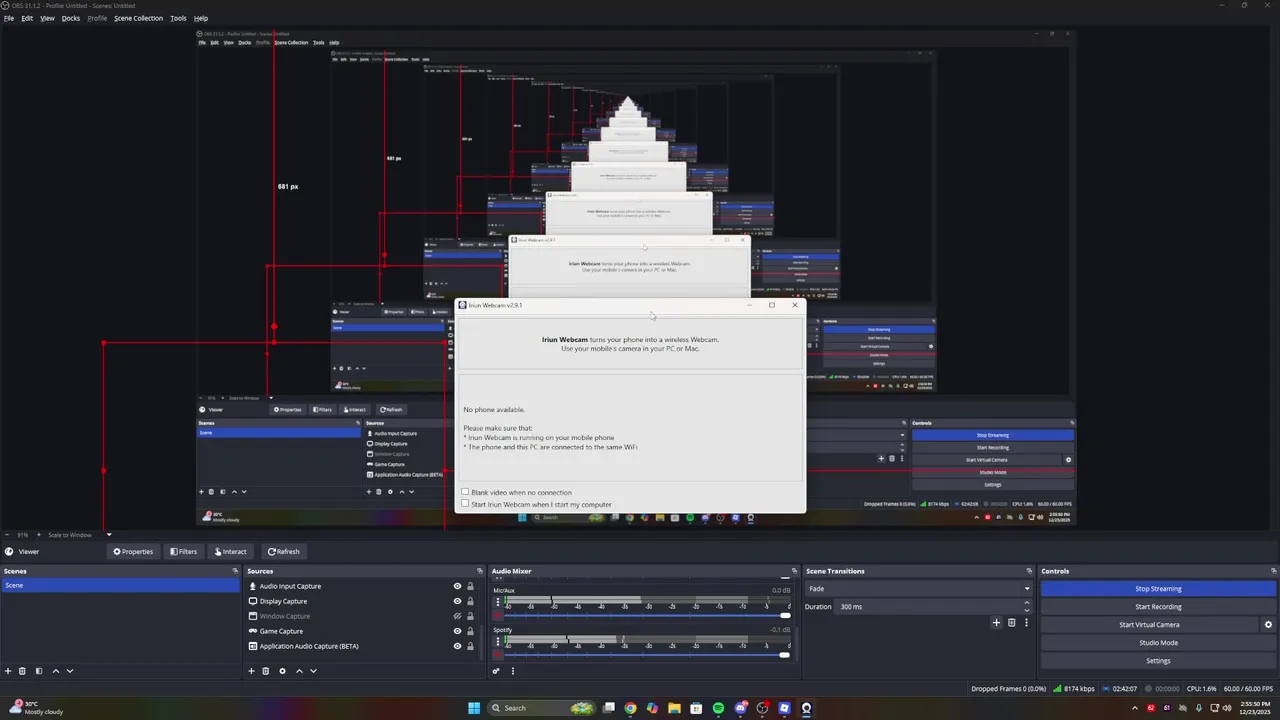This screenshot has width=1280, height=720.
Task: Float the Scenes dock icon
Action: [x=236, y=571]
